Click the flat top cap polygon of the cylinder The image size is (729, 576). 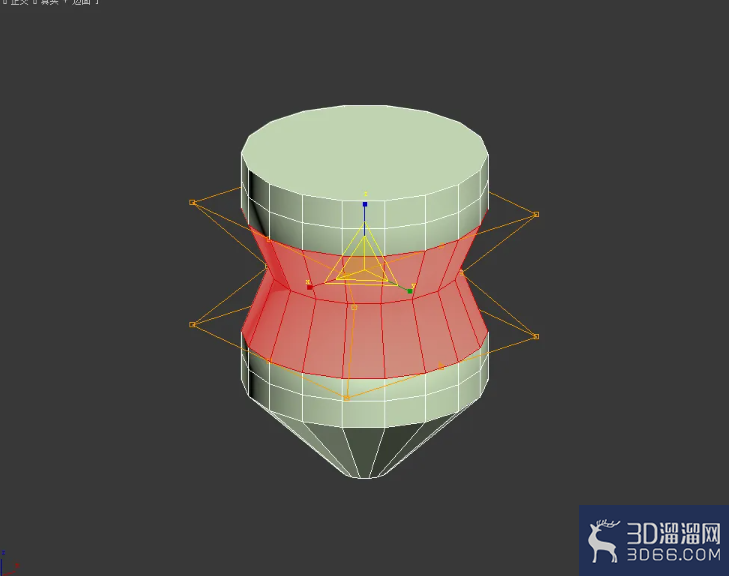pos(365,151)
